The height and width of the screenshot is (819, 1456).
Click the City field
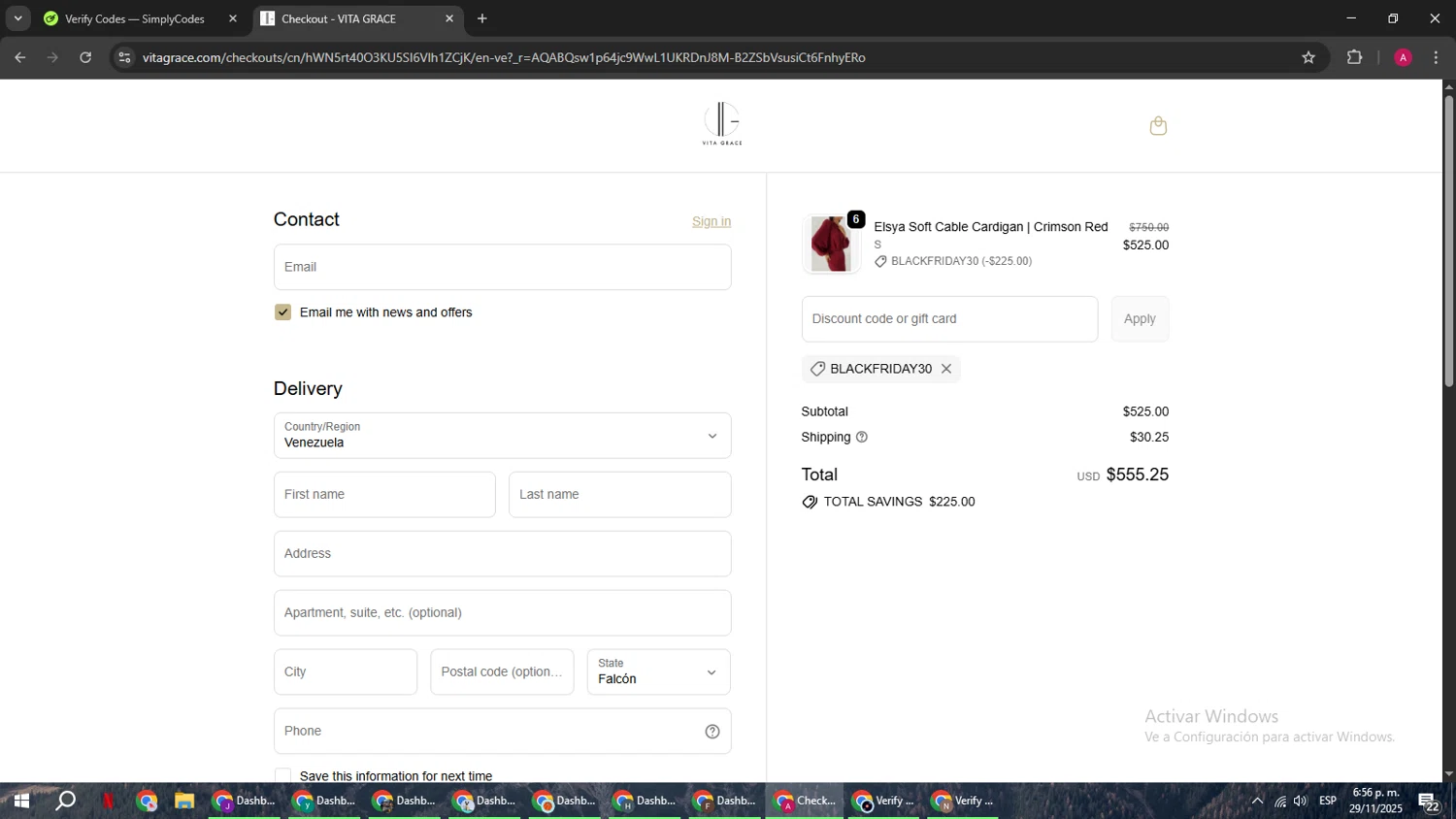pyautogui.click(x=345, y=672)
